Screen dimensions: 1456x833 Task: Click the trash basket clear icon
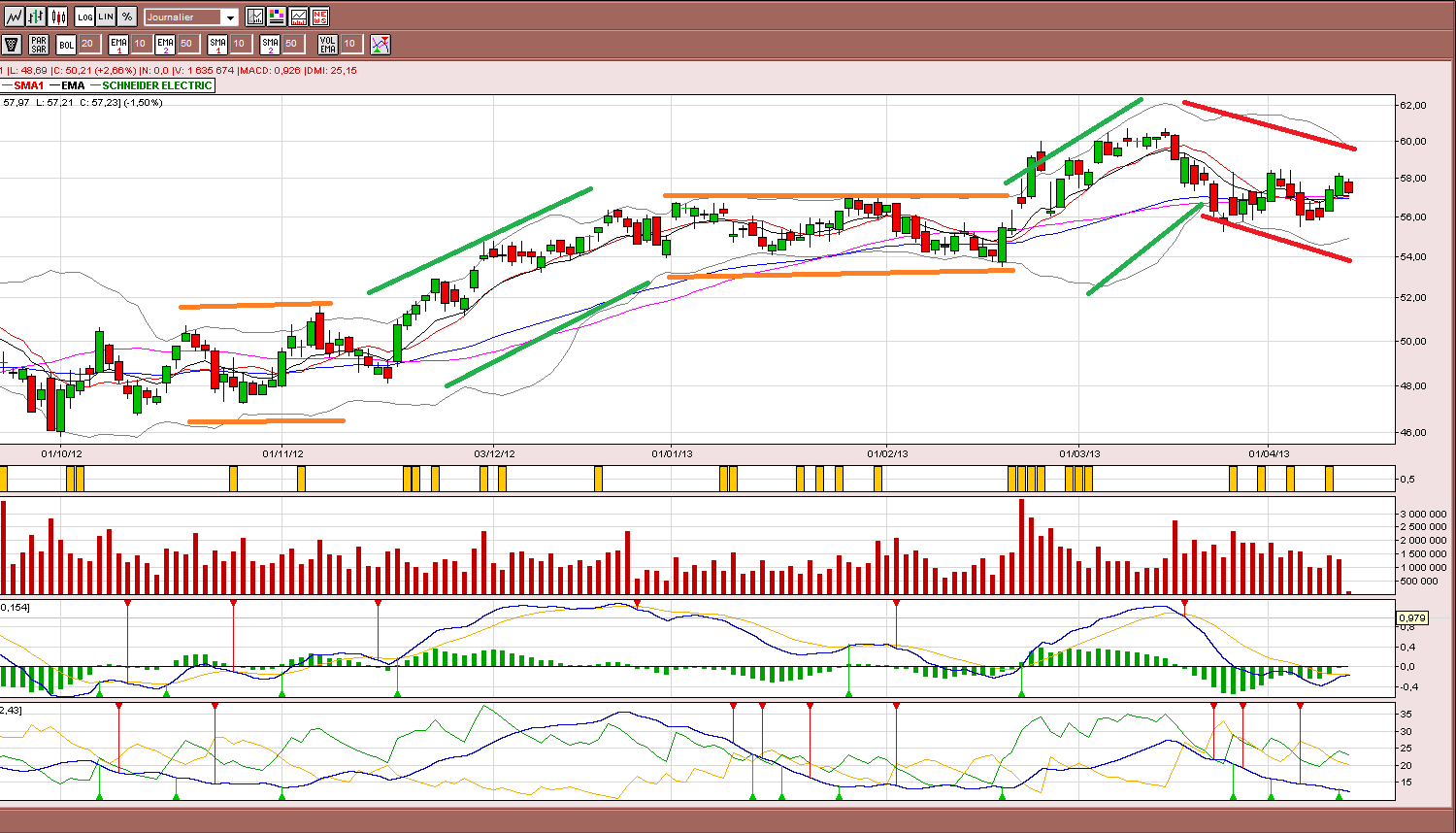click(13, 45)
